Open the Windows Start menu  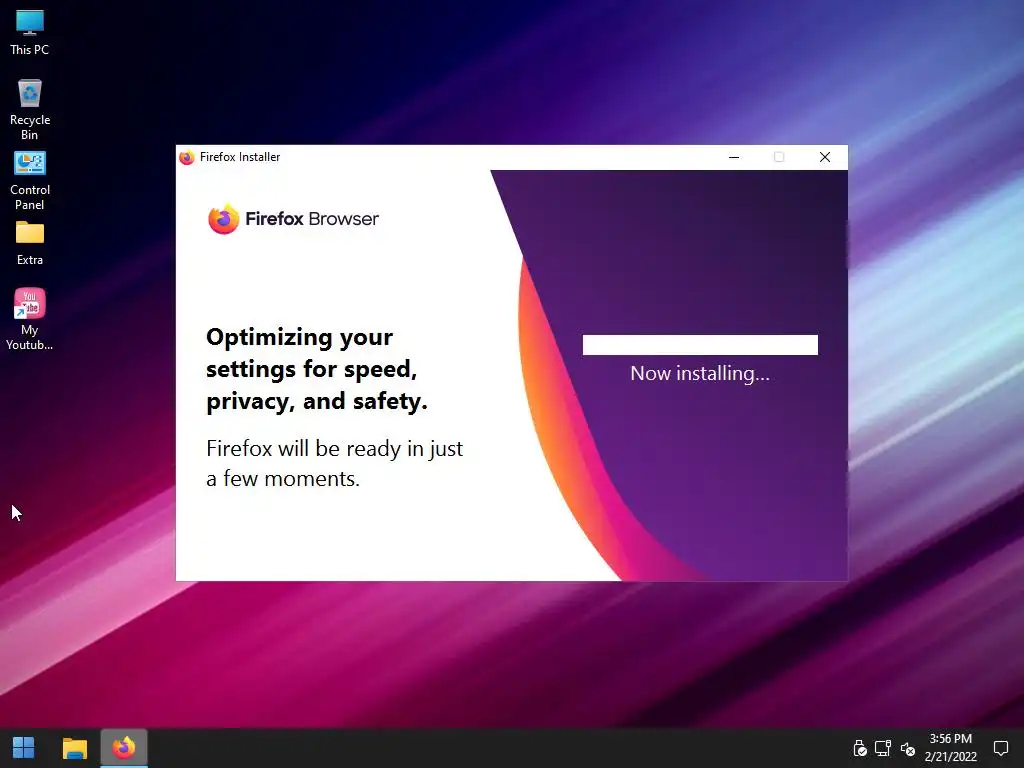tap(24, 748)
